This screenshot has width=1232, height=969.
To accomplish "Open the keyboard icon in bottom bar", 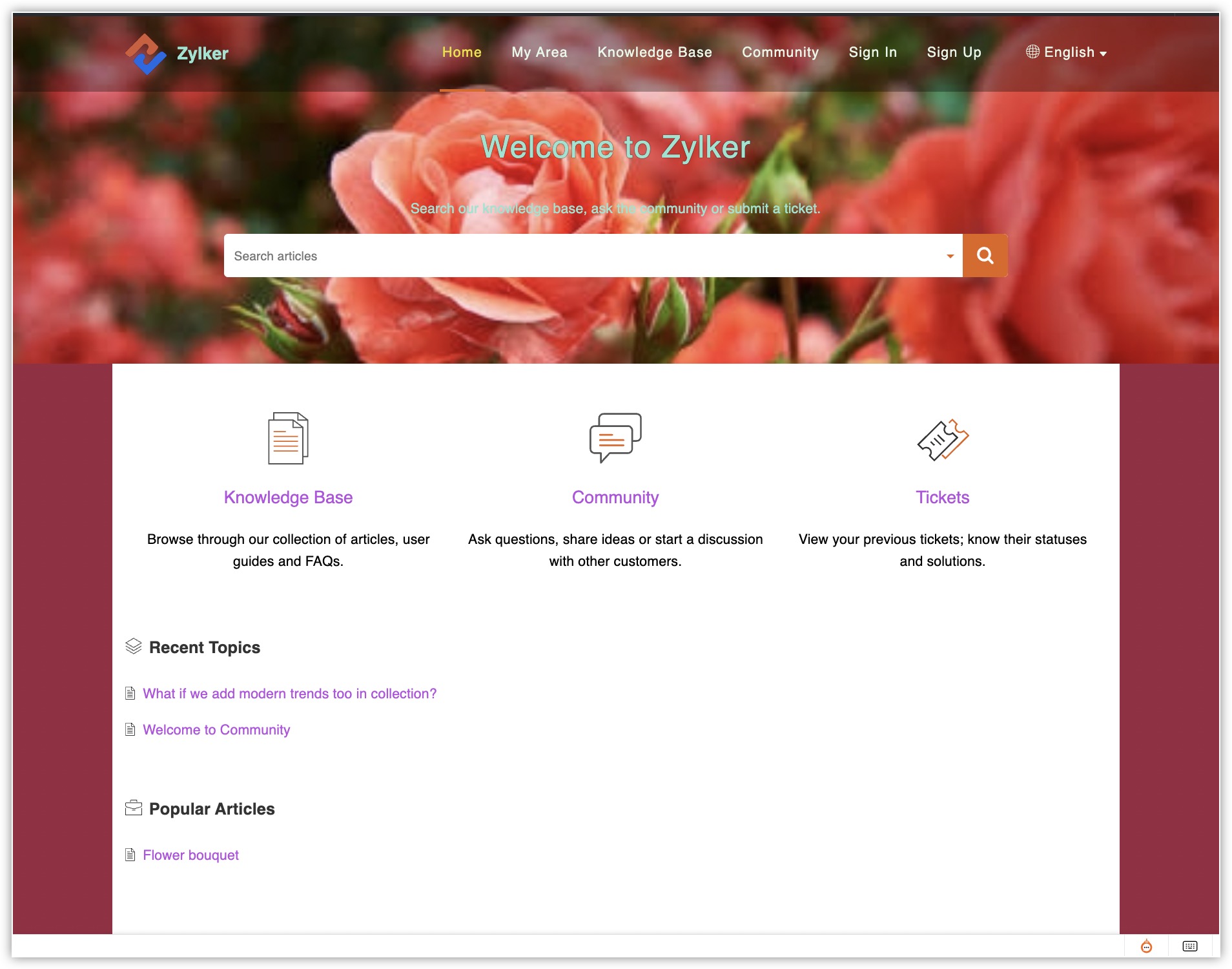I will point(1190,946).
